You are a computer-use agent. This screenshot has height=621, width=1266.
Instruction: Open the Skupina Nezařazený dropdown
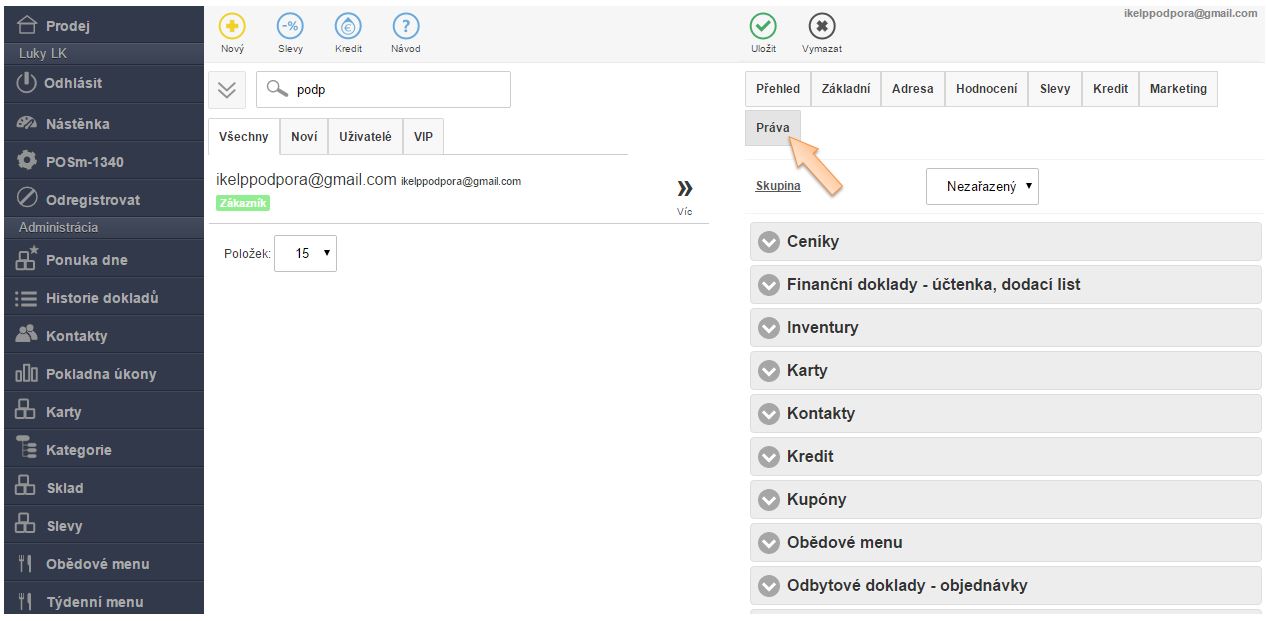click(981, 186)
